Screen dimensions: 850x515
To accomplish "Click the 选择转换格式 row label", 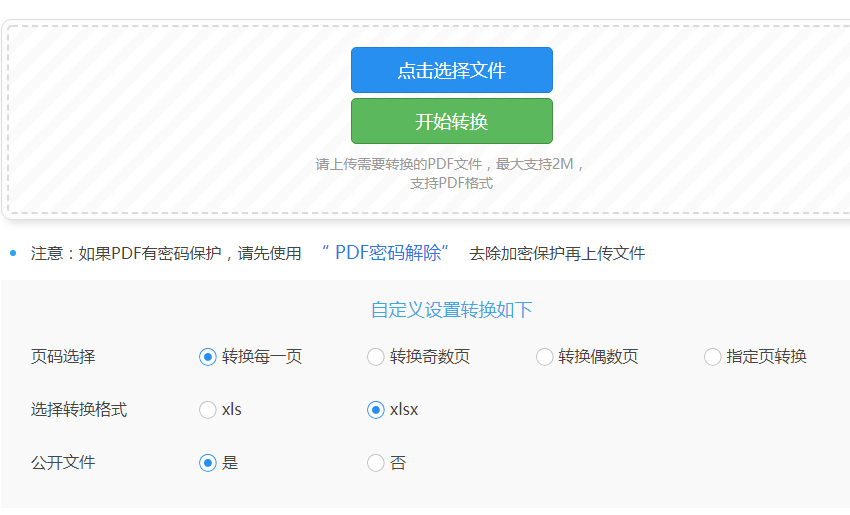I will (79, 409).
